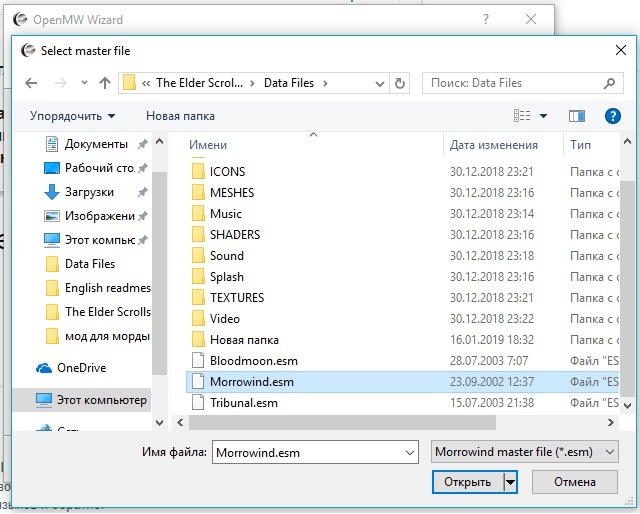Click Data Files in address breadcrumb
The image size is (640, 514).
click(x=289, y=83)
